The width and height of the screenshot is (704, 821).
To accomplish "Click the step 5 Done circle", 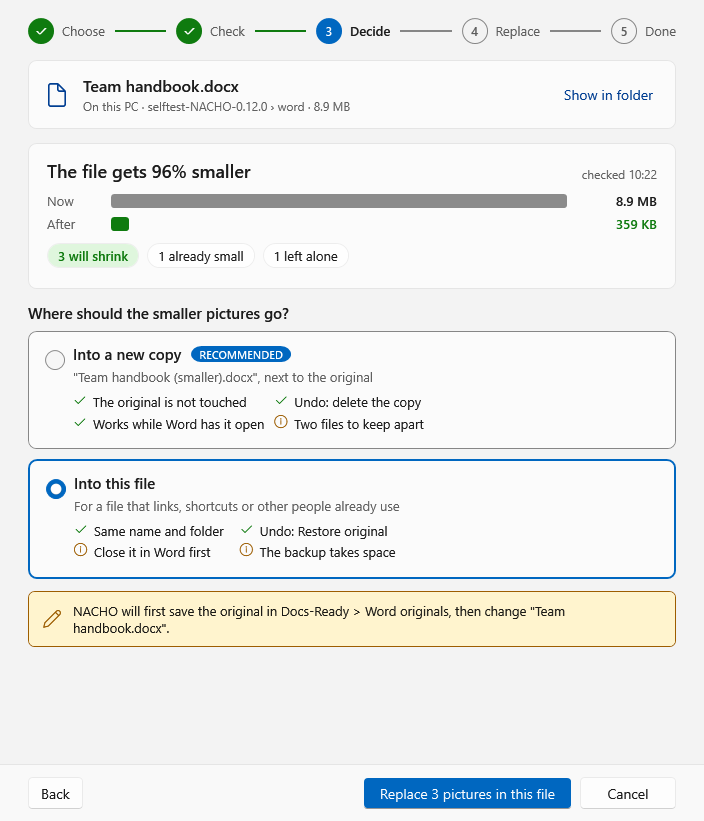I will point(623,31).
